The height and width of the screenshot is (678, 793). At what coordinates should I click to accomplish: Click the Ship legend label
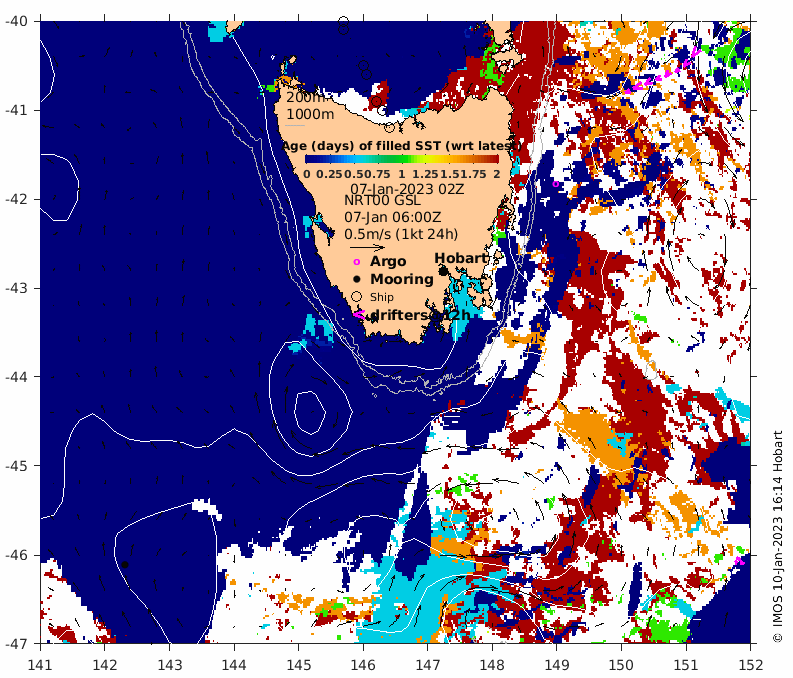(381, 297)
